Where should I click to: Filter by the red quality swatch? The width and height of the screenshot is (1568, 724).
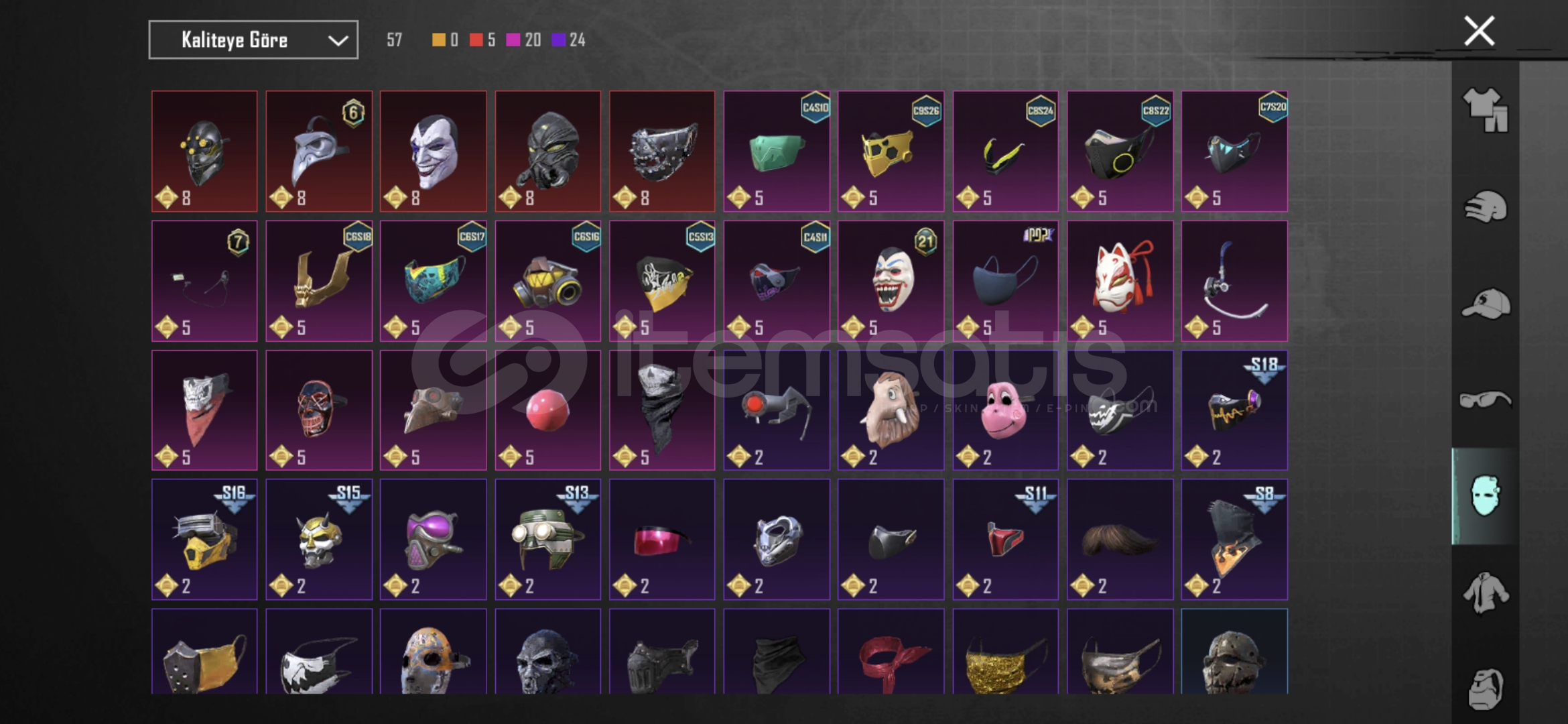pos(476,40)
